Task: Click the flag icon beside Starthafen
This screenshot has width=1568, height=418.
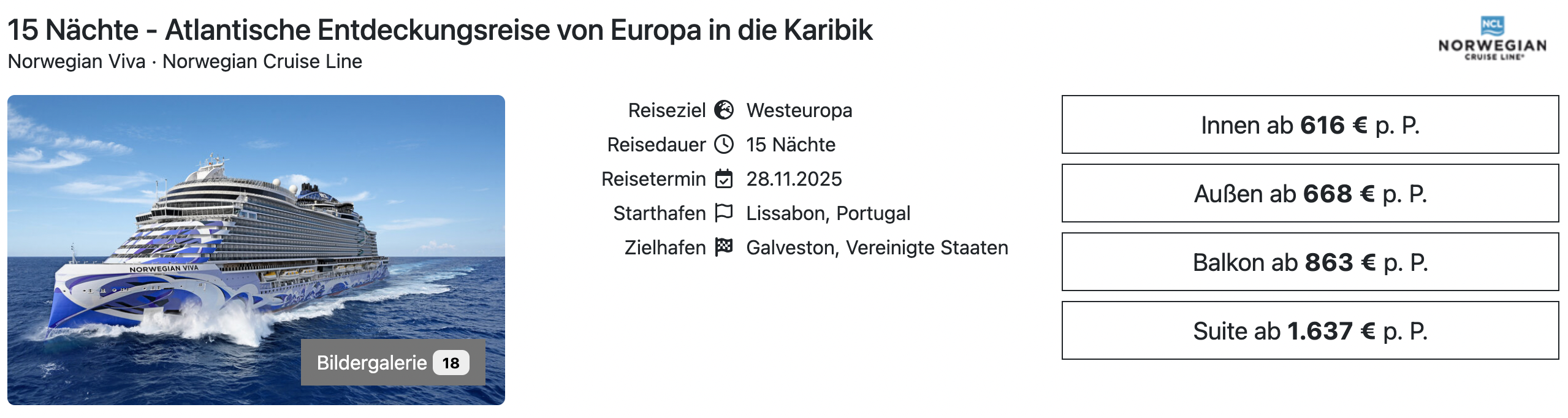Action: pyautogui.click(x=724, y=213)
